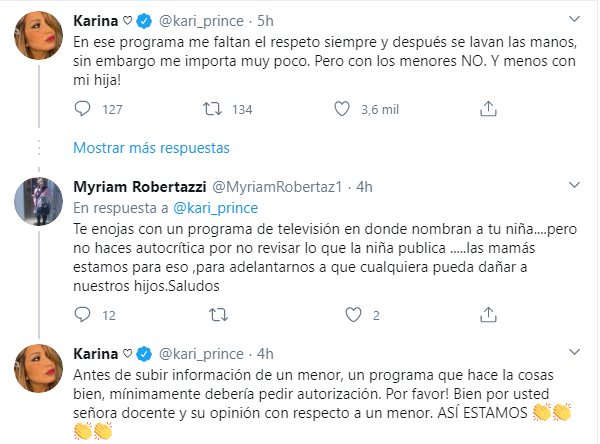This screenshot has height=444, width=600.
Task: Open Myriam Robertazzi's avatar image
Action: pyautogui.click(x=40, y=205)
